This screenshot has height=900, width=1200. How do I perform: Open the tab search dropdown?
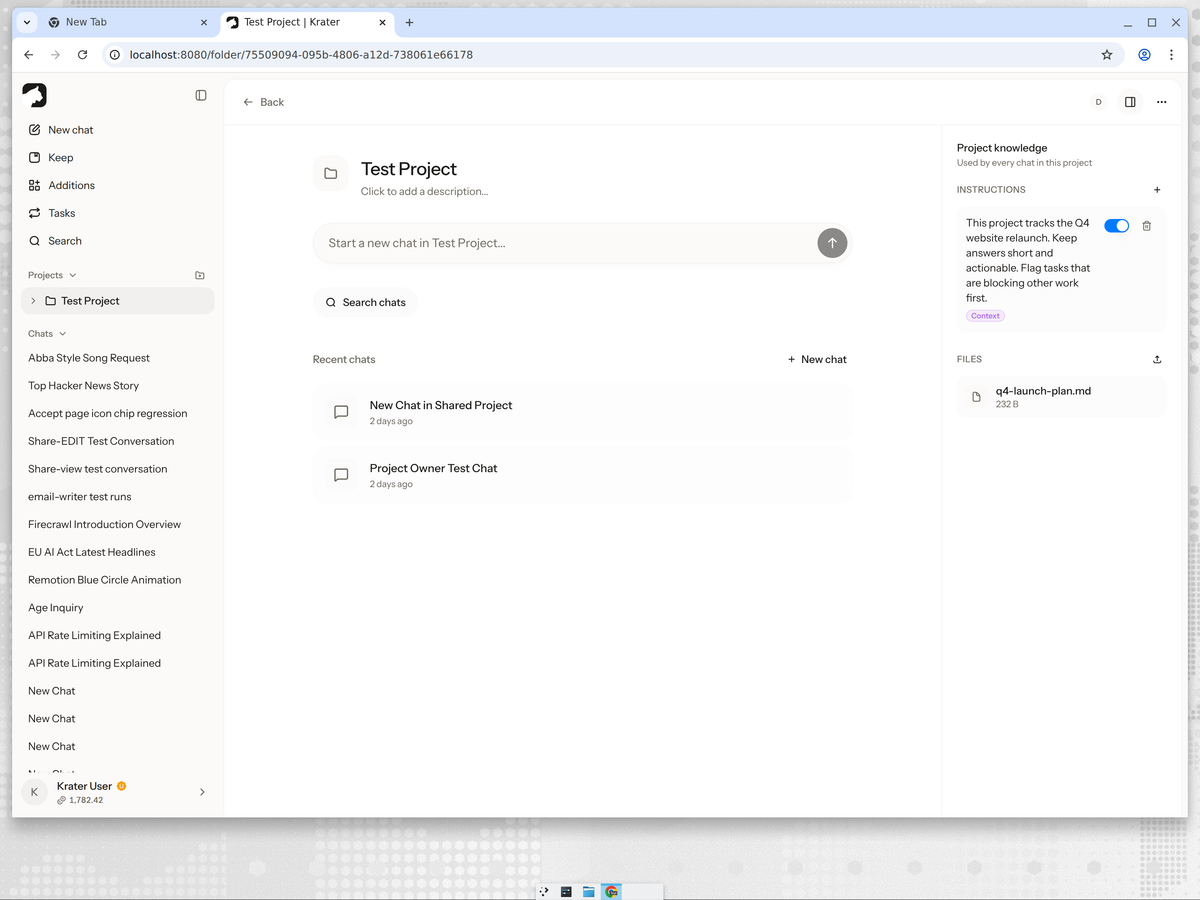point(27,22)
